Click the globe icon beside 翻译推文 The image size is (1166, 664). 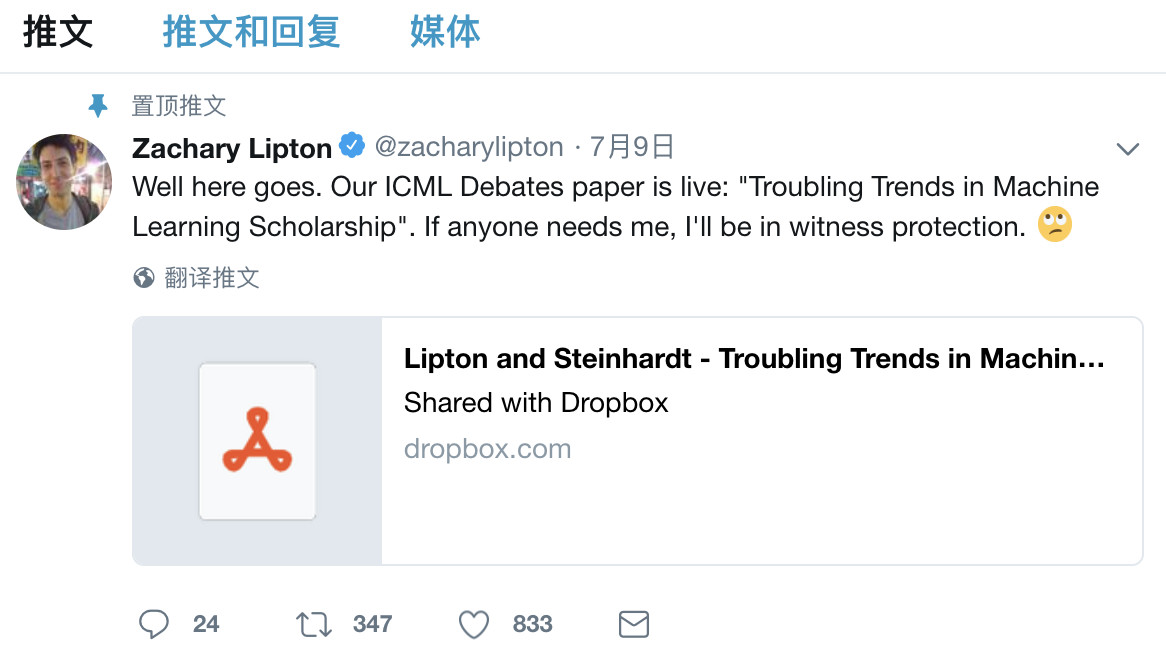[x=144, y=278]
